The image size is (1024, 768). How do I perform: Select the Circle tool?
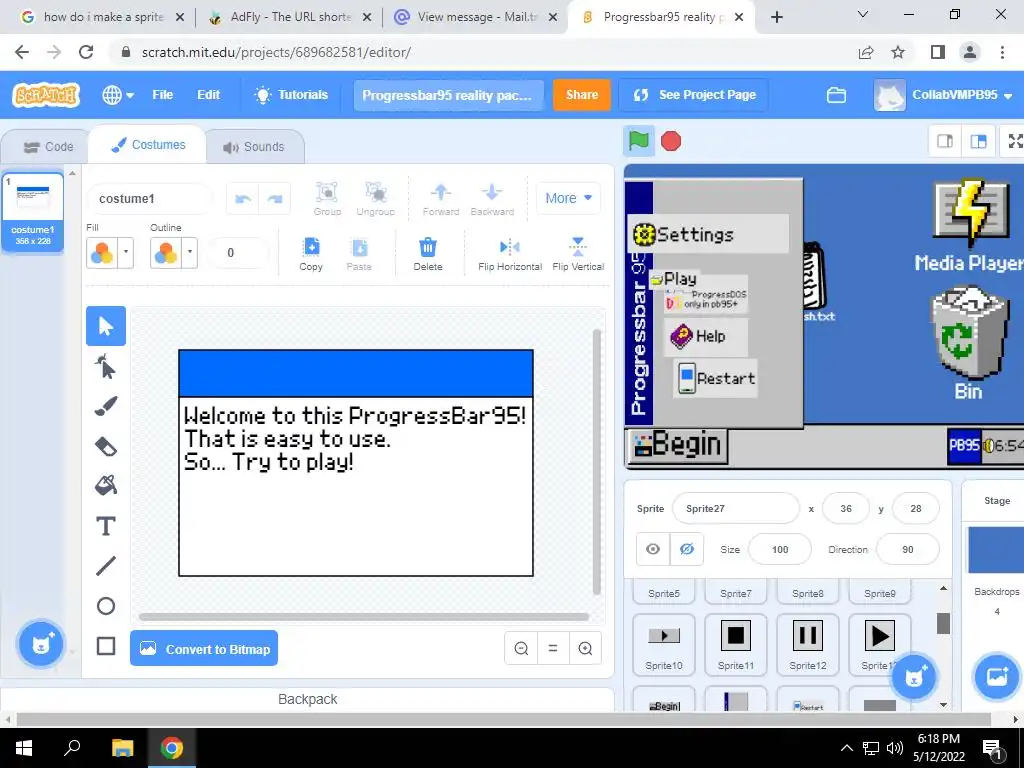[106, 606]
